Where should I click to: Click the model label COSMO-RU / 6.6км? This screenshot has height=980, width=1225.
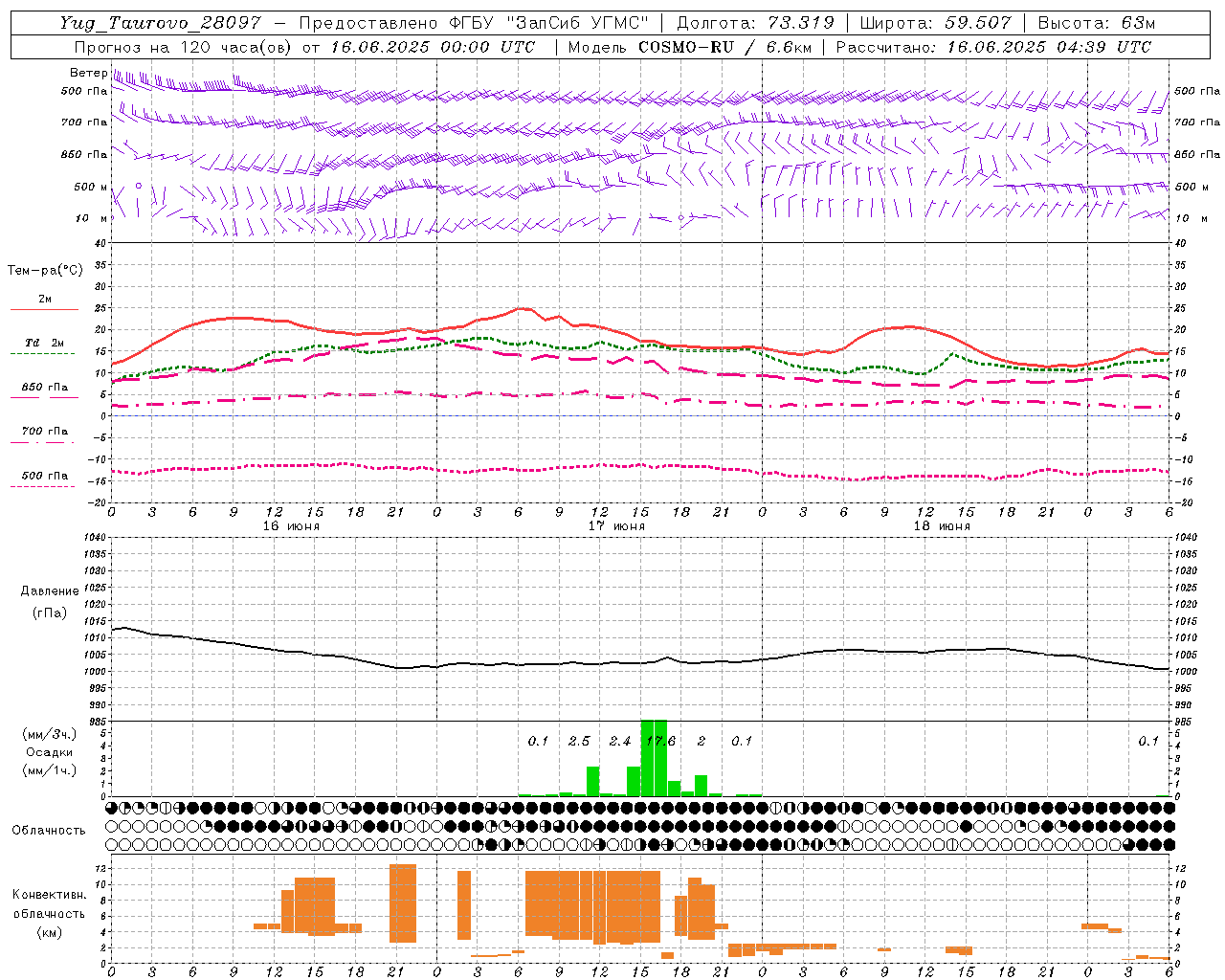[x=724, y=47]
